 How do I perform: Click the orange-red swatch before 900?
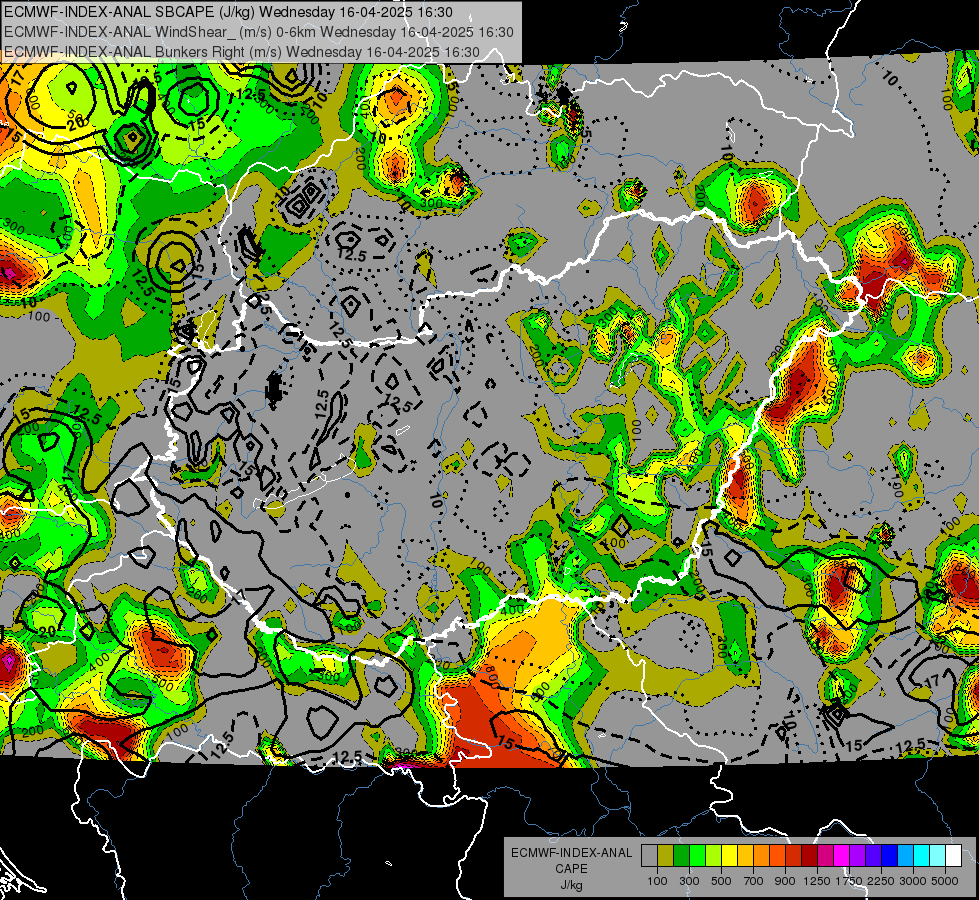click(x=777, y=856)
